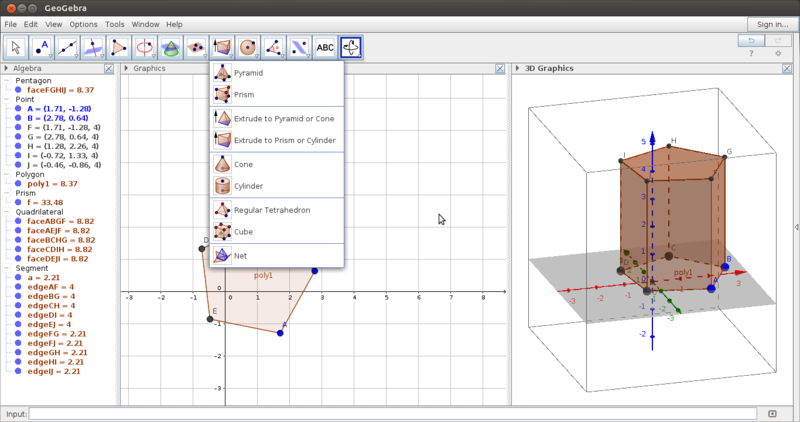Viewport: 800px width, 422px height.
Task: Open the Extrude to Prism toolbar tool
Action: pos(222,47)
